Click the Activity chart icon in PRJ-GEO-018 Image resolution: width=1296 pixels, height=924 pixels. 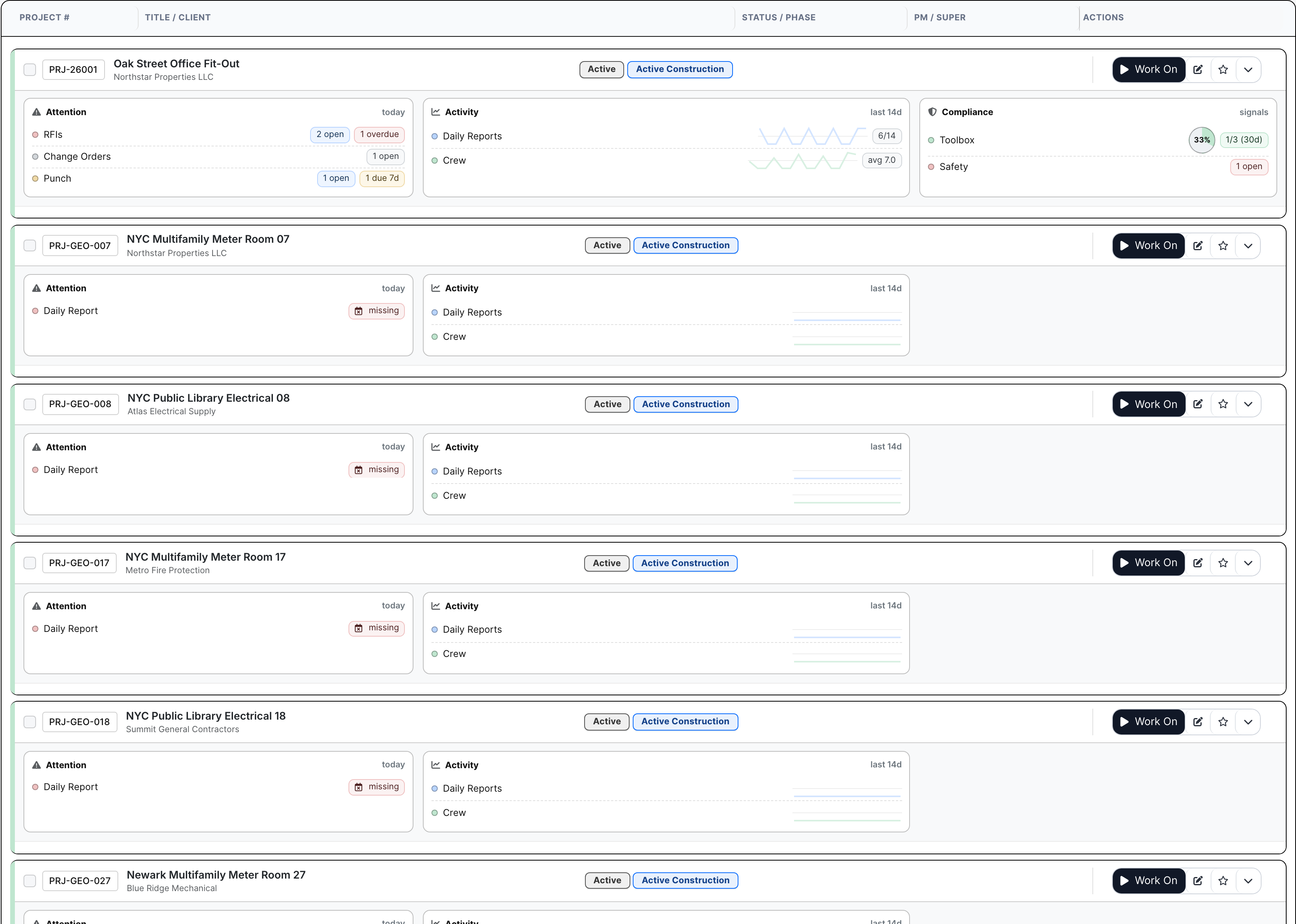pos(436,765)
